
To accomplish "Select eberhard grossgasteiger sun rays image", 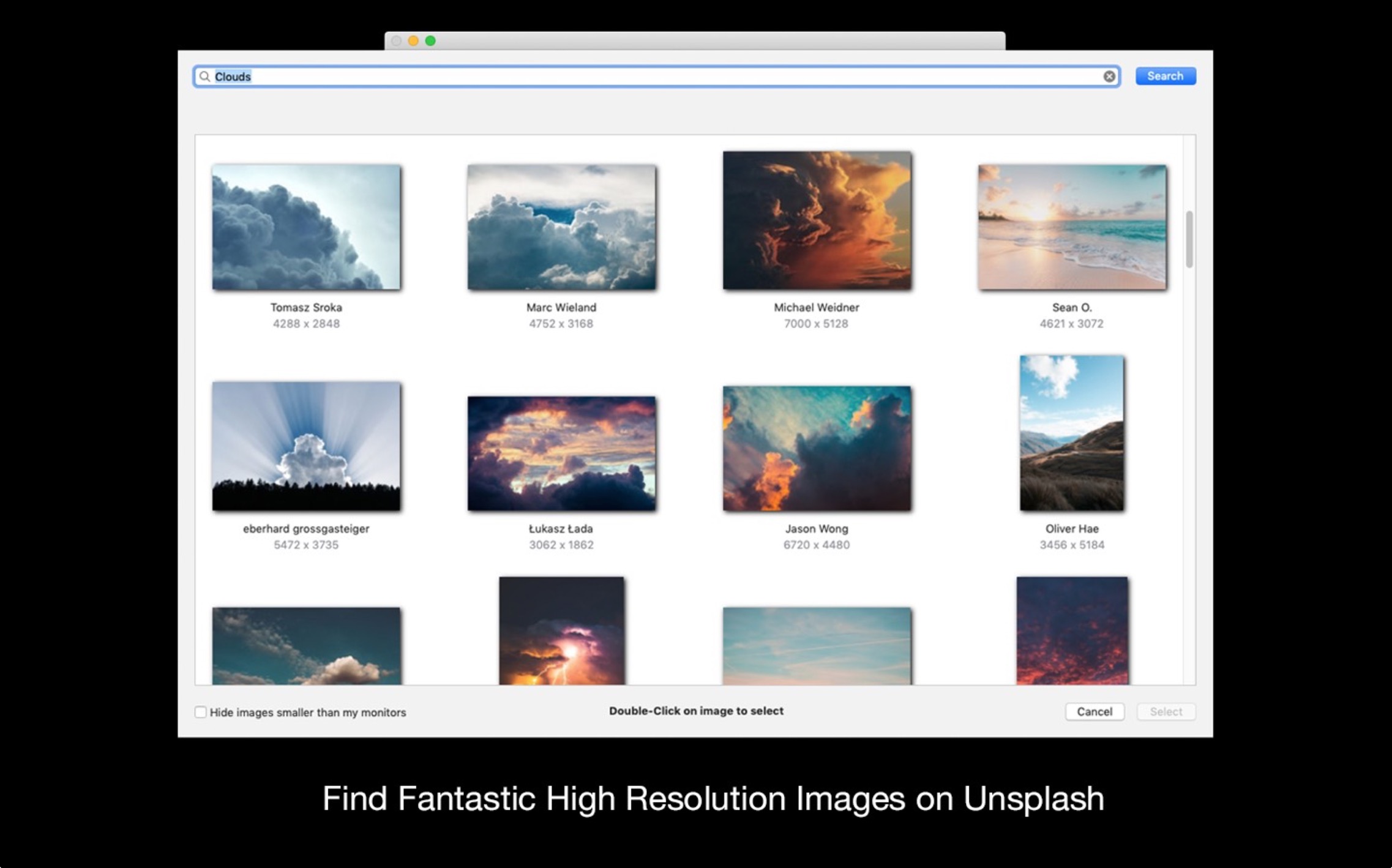I will [x=306, y=446].
